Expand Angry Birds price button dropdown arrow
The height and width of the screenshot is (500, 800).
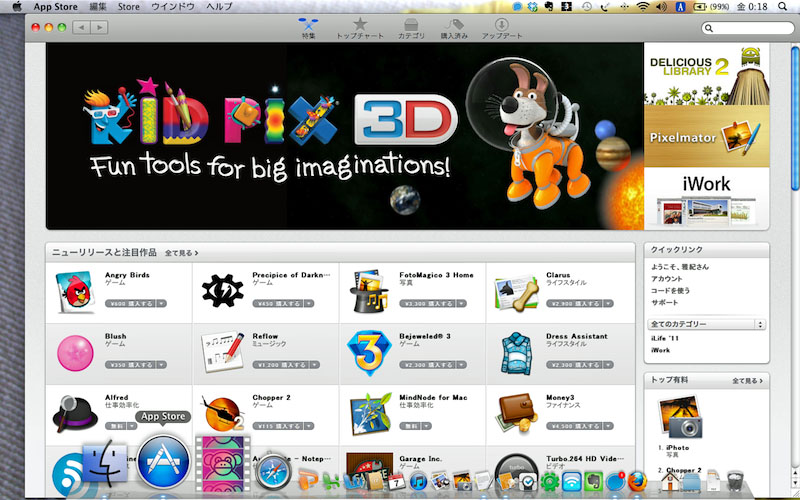point(162,304)
